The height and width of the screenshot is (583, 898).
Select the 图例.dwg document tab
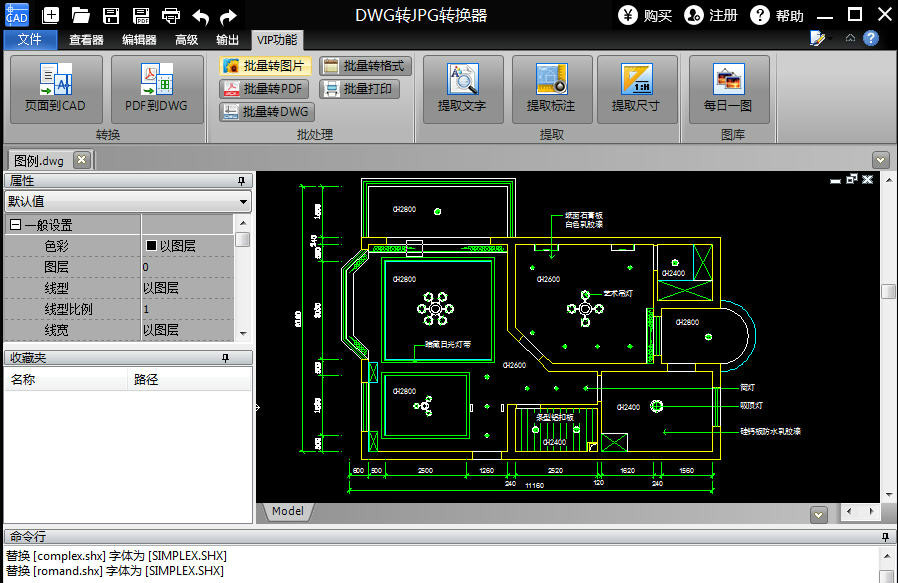click(40, 160)
